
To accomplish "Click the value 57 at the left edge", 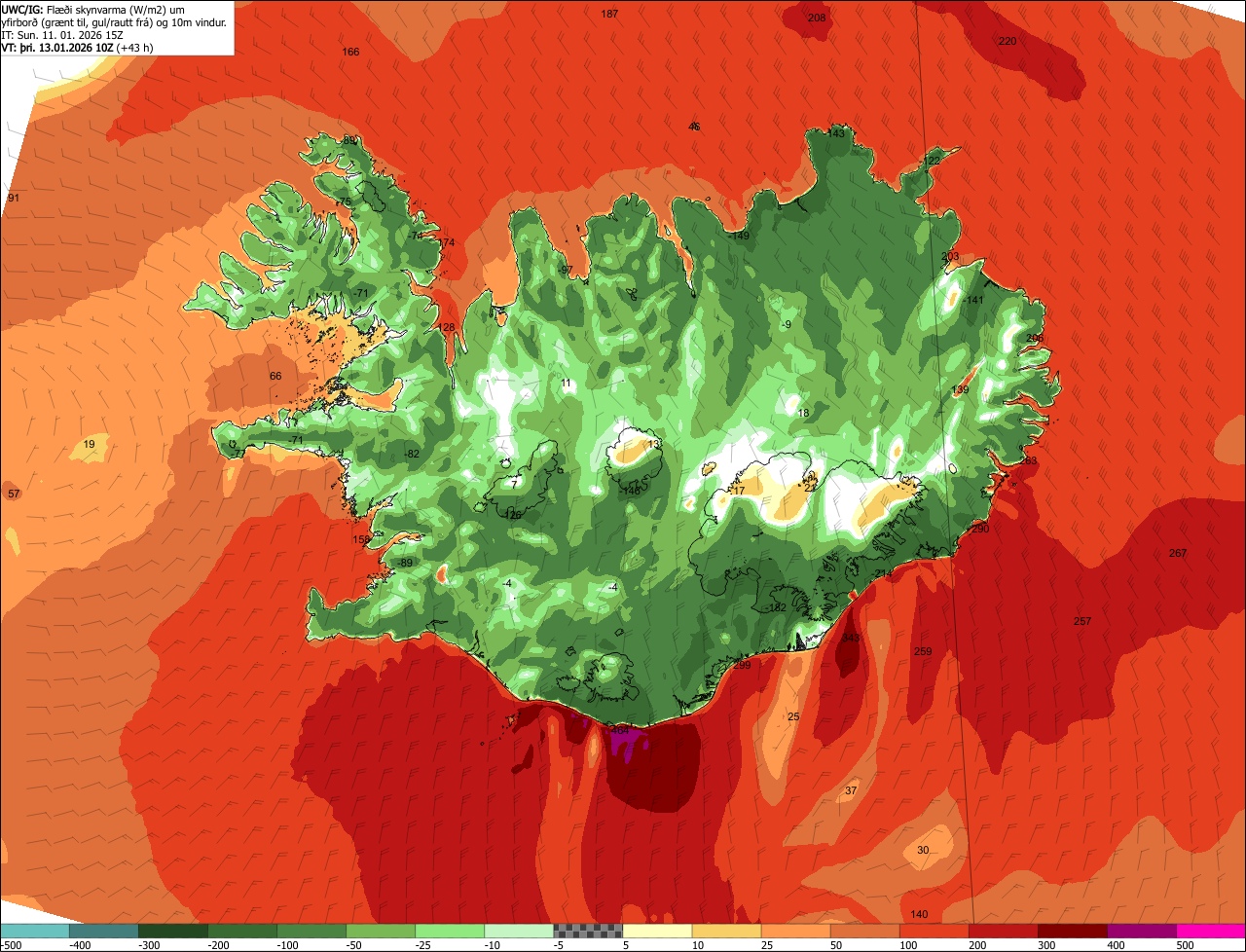I will click(x=14, y=494).
